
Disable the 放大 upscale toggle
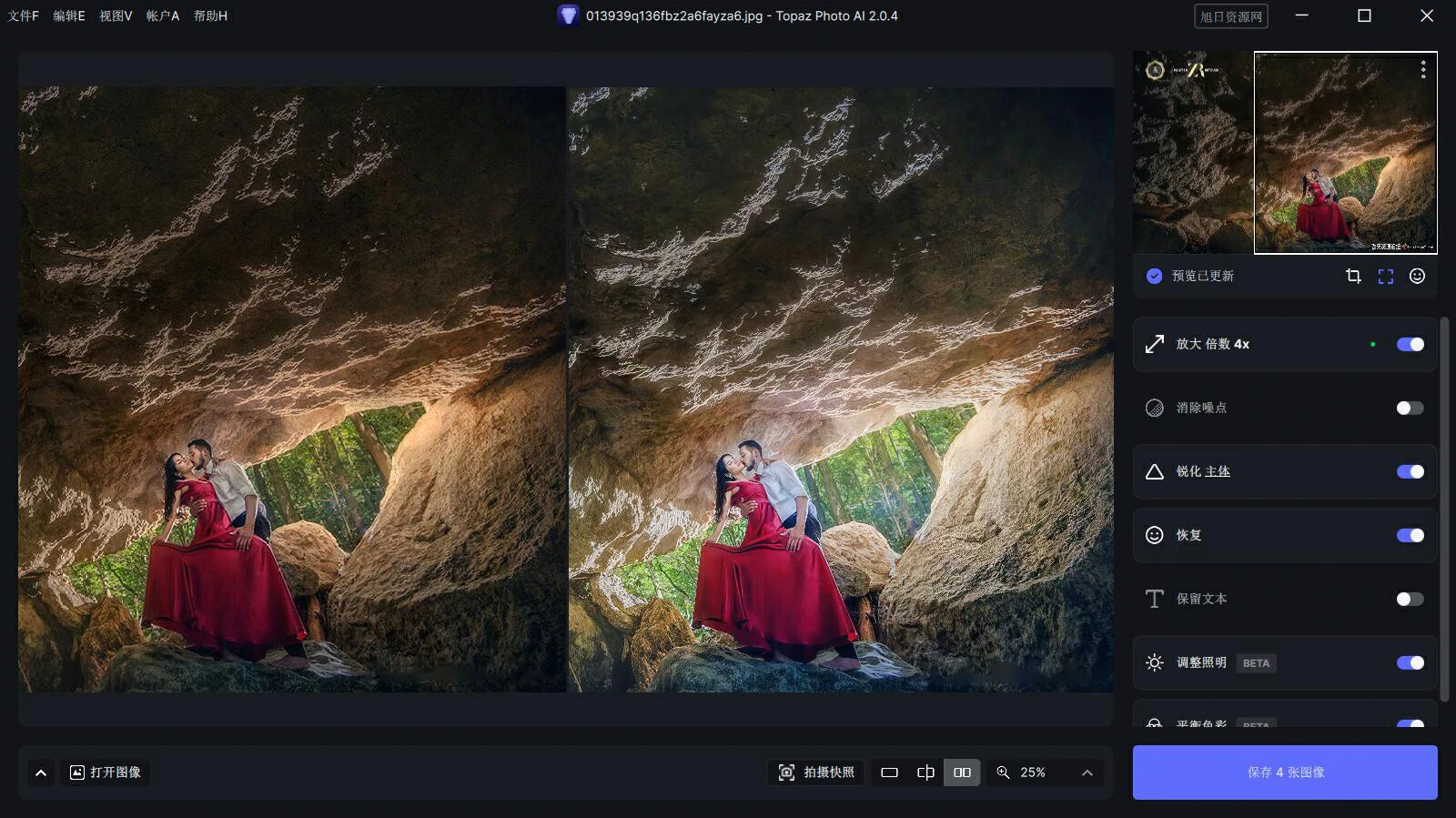pyautogui.click(x=1410, y=344)
